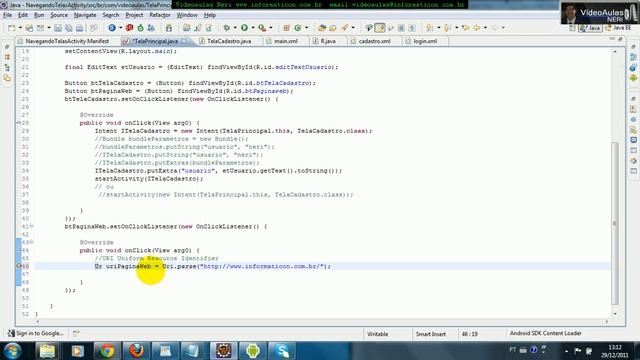Open Skype from taskbar

click(282, 351)
